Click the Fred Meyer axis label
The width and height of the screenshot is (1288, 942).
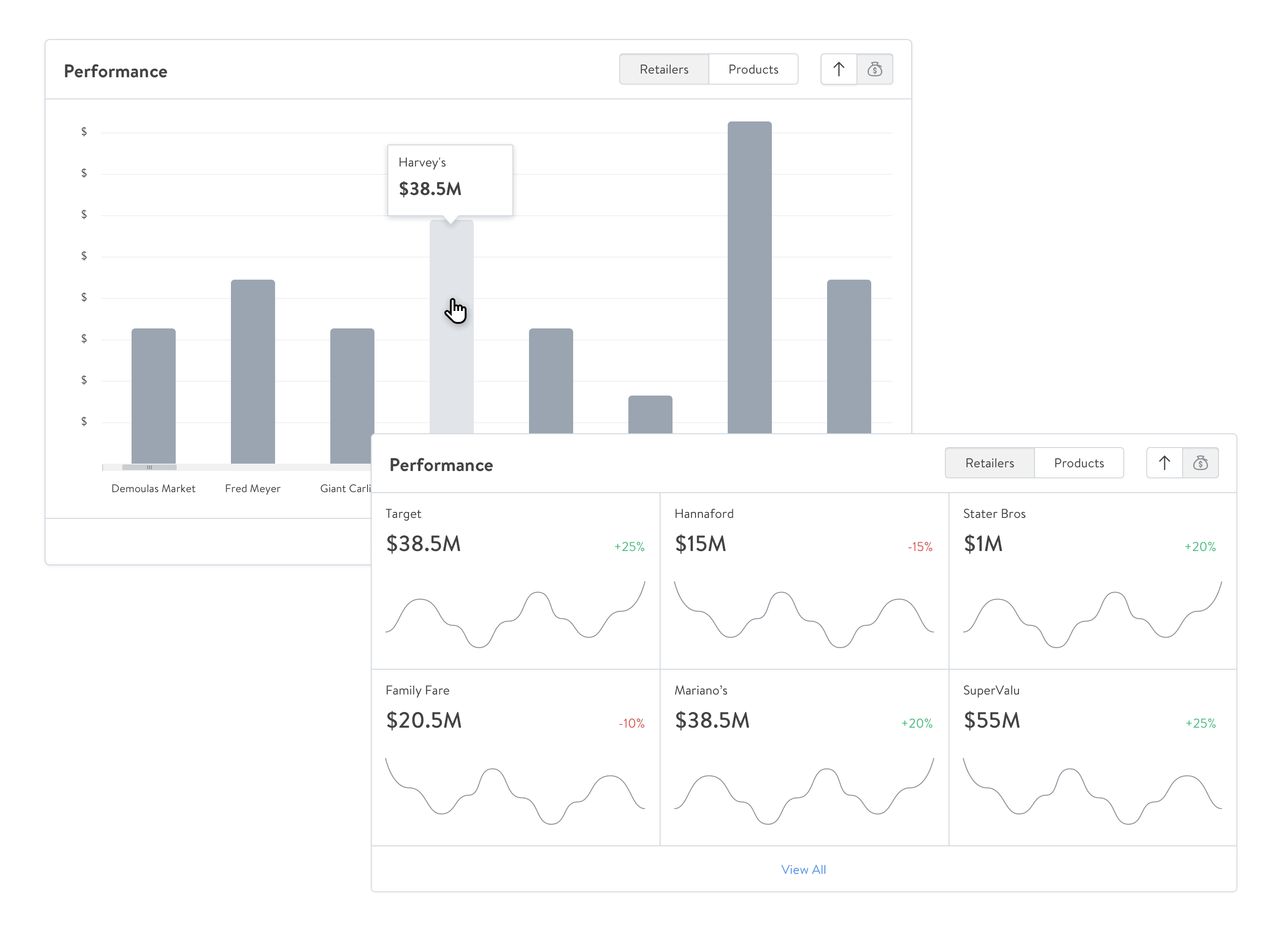[x=253, y=488]
